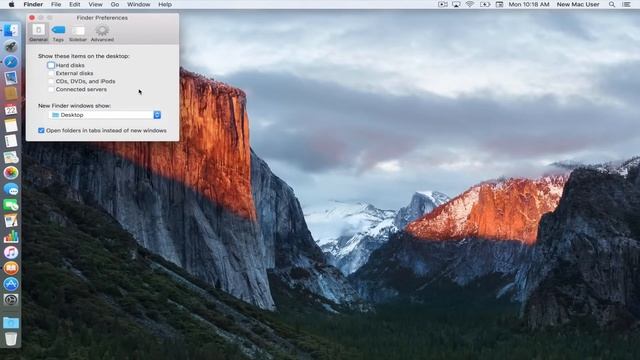Open New Finder windows show dropdown
Viewport: 640px width, 360px height.
point(105,115)
